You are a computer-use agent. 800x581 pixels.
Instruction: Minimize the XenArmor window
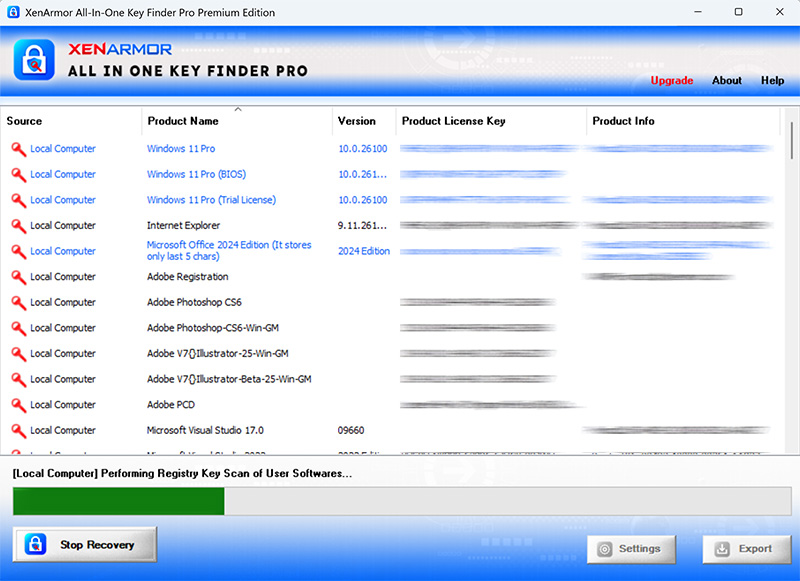pyautogui.click(x=698, y=12)
